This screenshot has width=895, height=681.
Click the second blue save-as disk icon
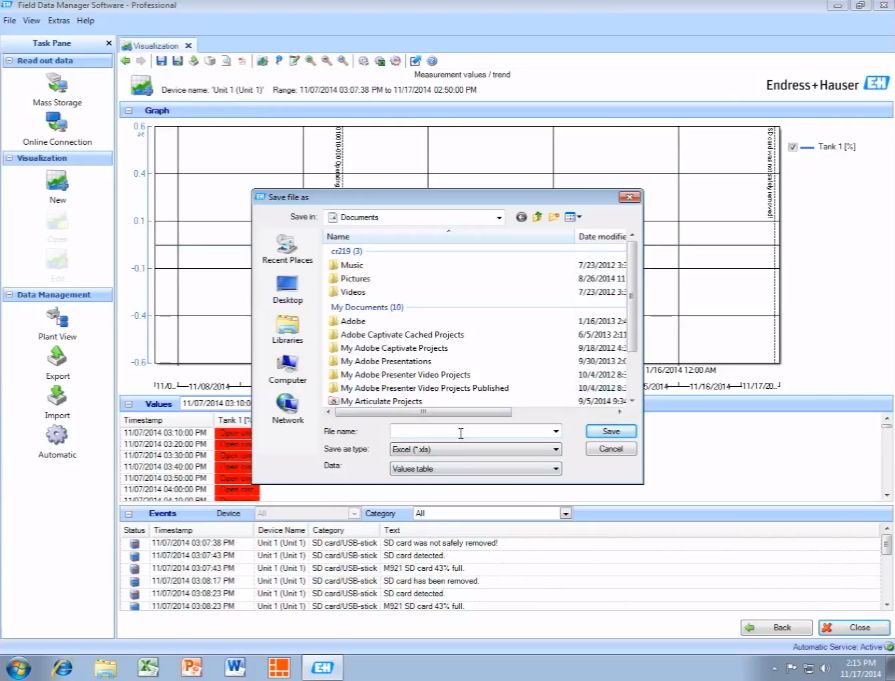point(178,61)
